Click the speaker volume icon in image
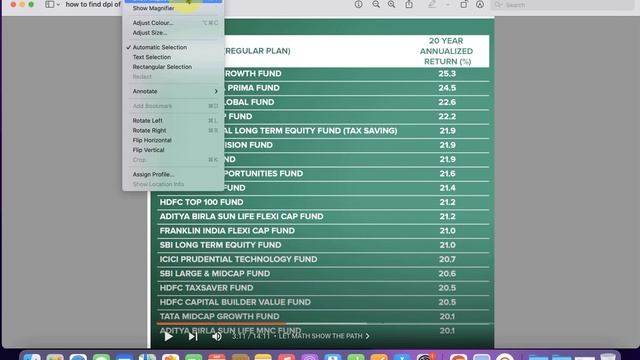The width and height of the screenshot is (640, 360). click(217, 336)
